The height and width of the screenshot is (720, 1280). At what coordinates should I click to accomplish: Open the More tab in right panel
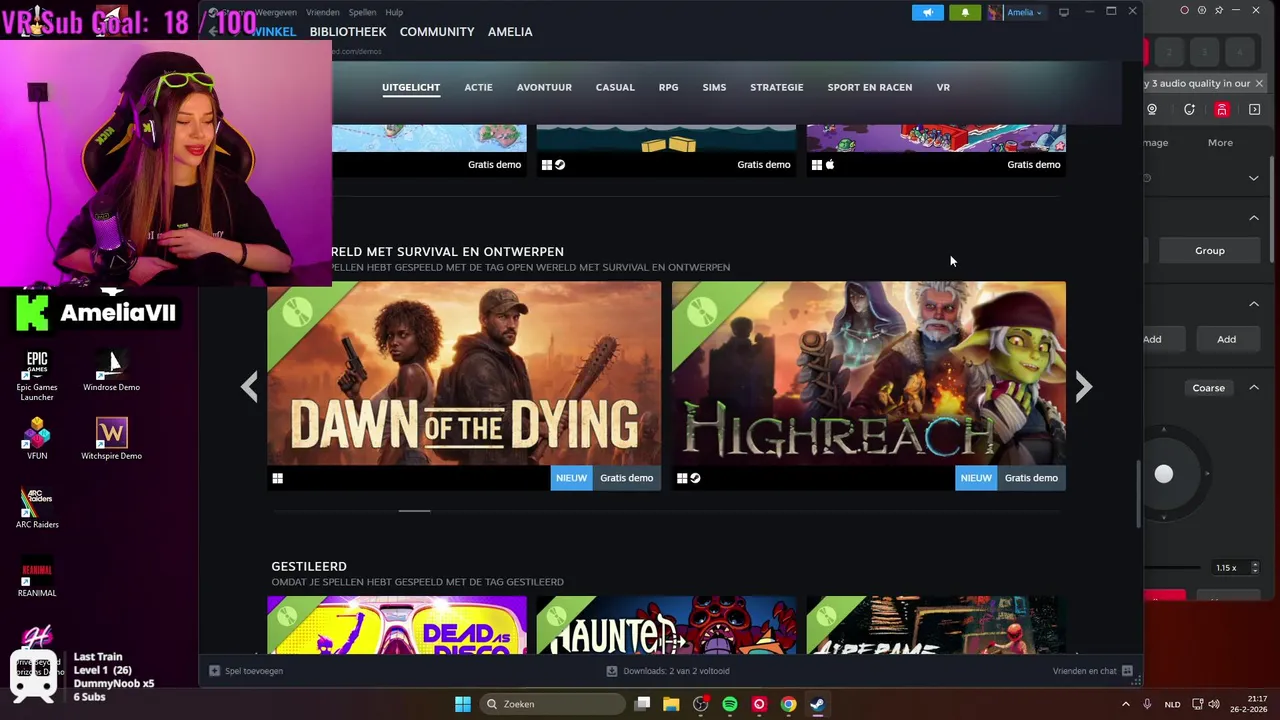tap(1220, 142)
